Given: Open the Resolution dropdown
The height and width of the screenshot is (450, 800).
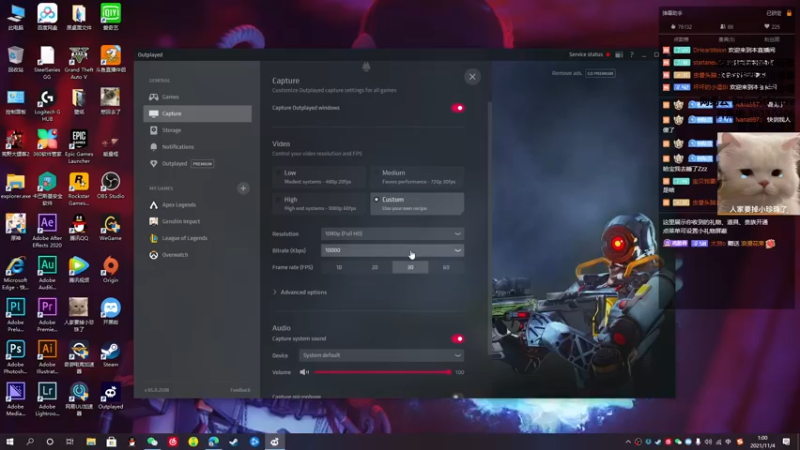Looking at the screenshot, I should click(392, 234).
